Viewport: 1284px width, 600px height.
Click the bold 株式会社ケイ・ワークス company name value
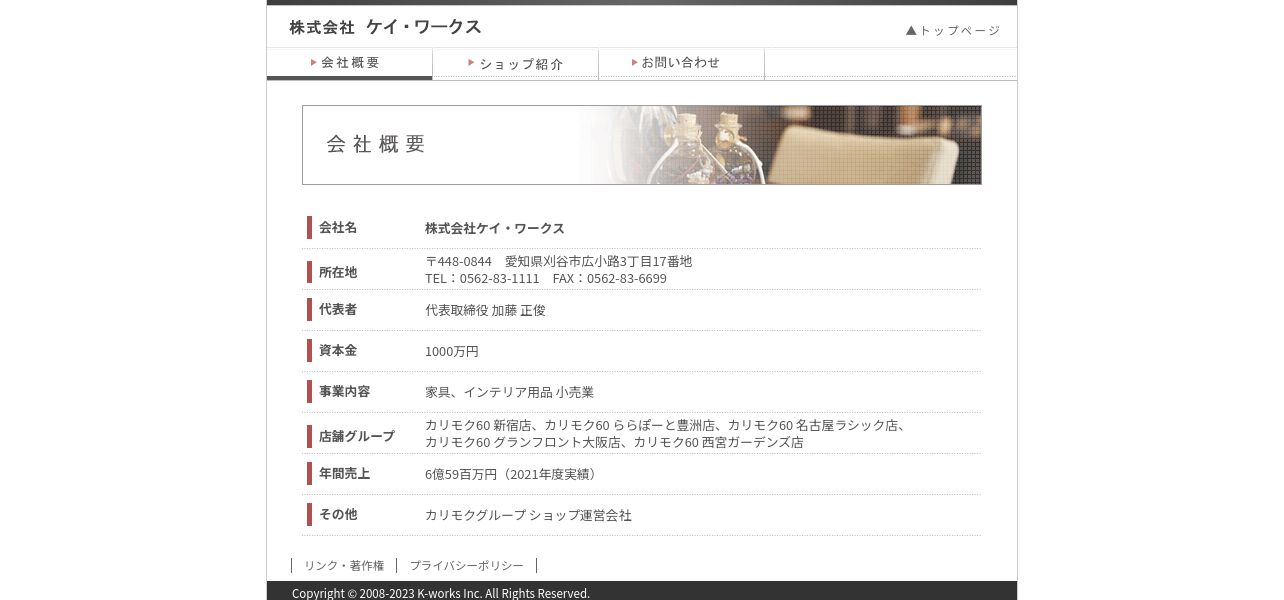point(495,228)
